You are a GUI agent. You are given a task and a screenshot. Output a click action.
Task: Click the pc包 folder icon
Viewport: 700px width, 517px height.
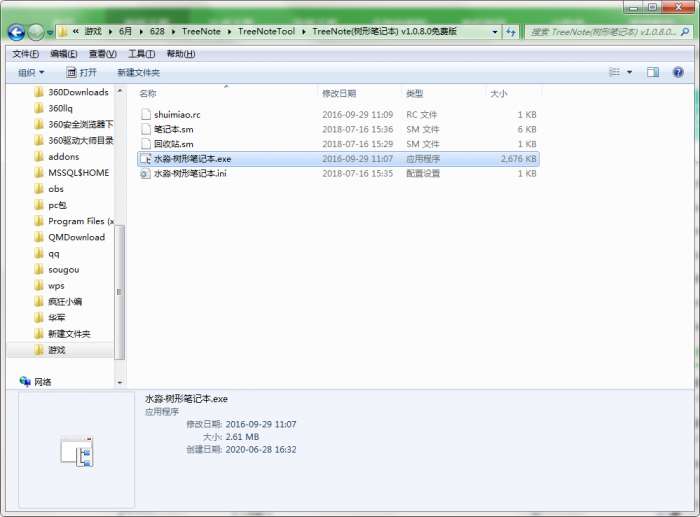point(39,205)
